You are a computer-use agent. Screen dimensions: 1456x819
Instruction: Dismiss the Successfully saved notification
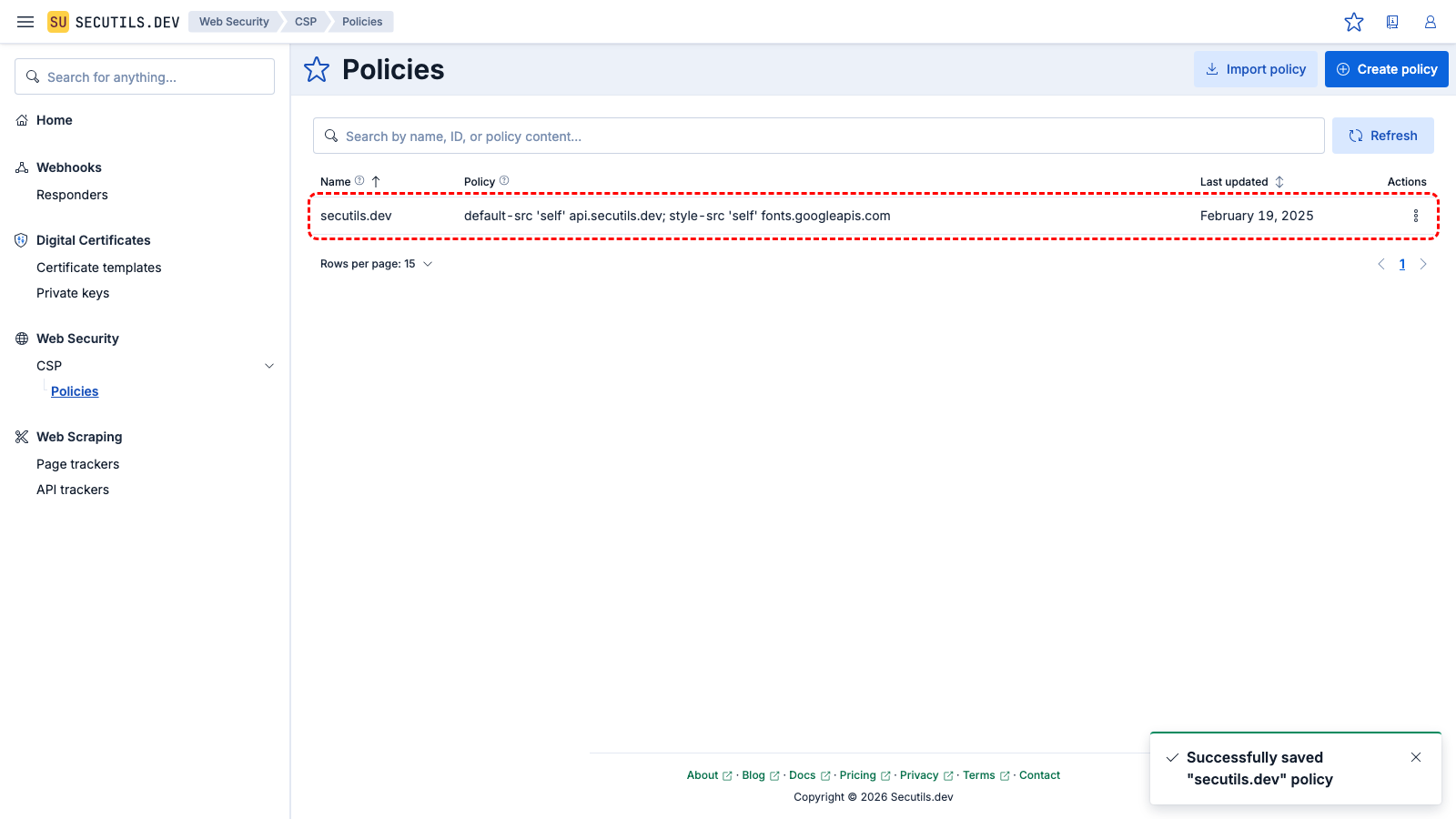[x=1416, y=756]
